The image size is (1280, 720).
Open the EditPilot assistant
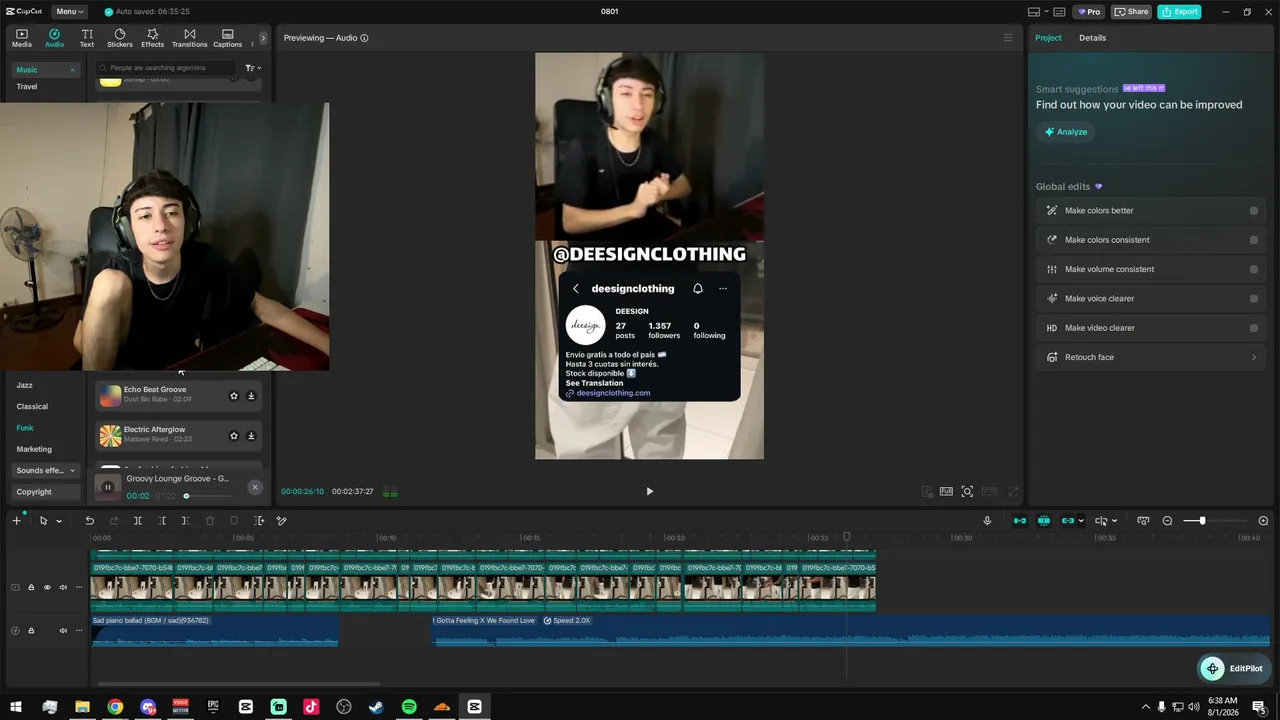pyautogui.click(x=1234, y=668)
